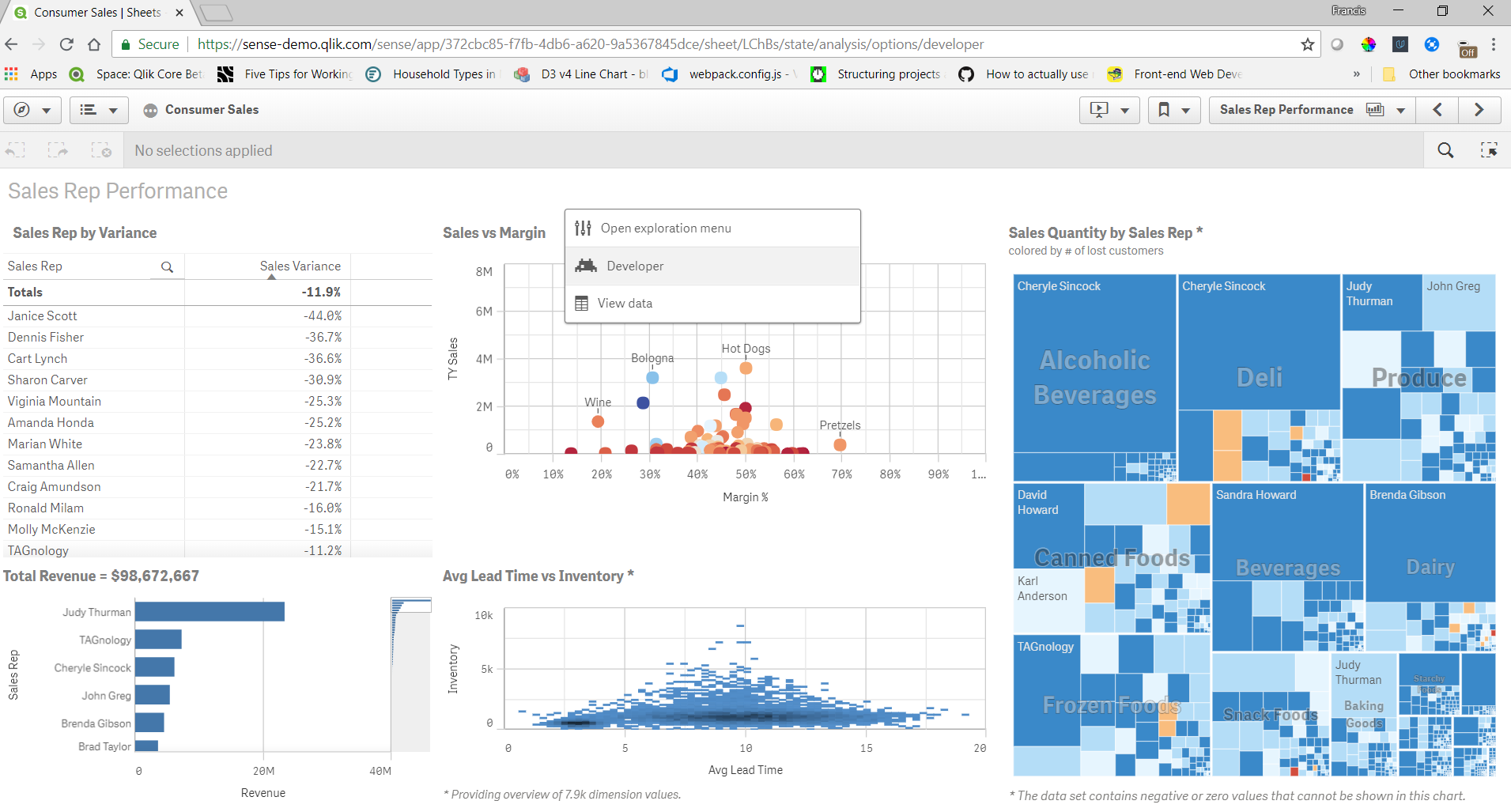Click the Deli treemap block
Screen dimensions: 1511x812
click(x=1260, y=377)
